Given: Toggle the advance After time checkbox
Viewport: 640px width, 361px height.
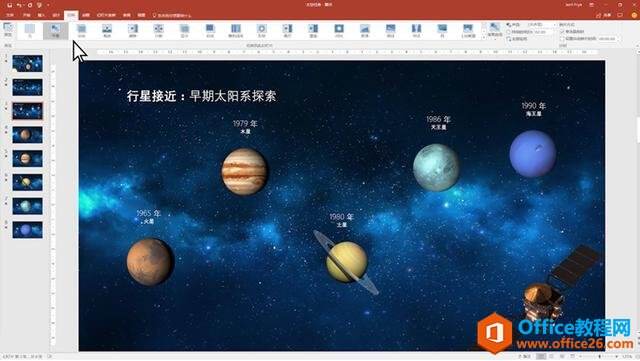Looking at the screenshot, I should click(x=562, y=38).
